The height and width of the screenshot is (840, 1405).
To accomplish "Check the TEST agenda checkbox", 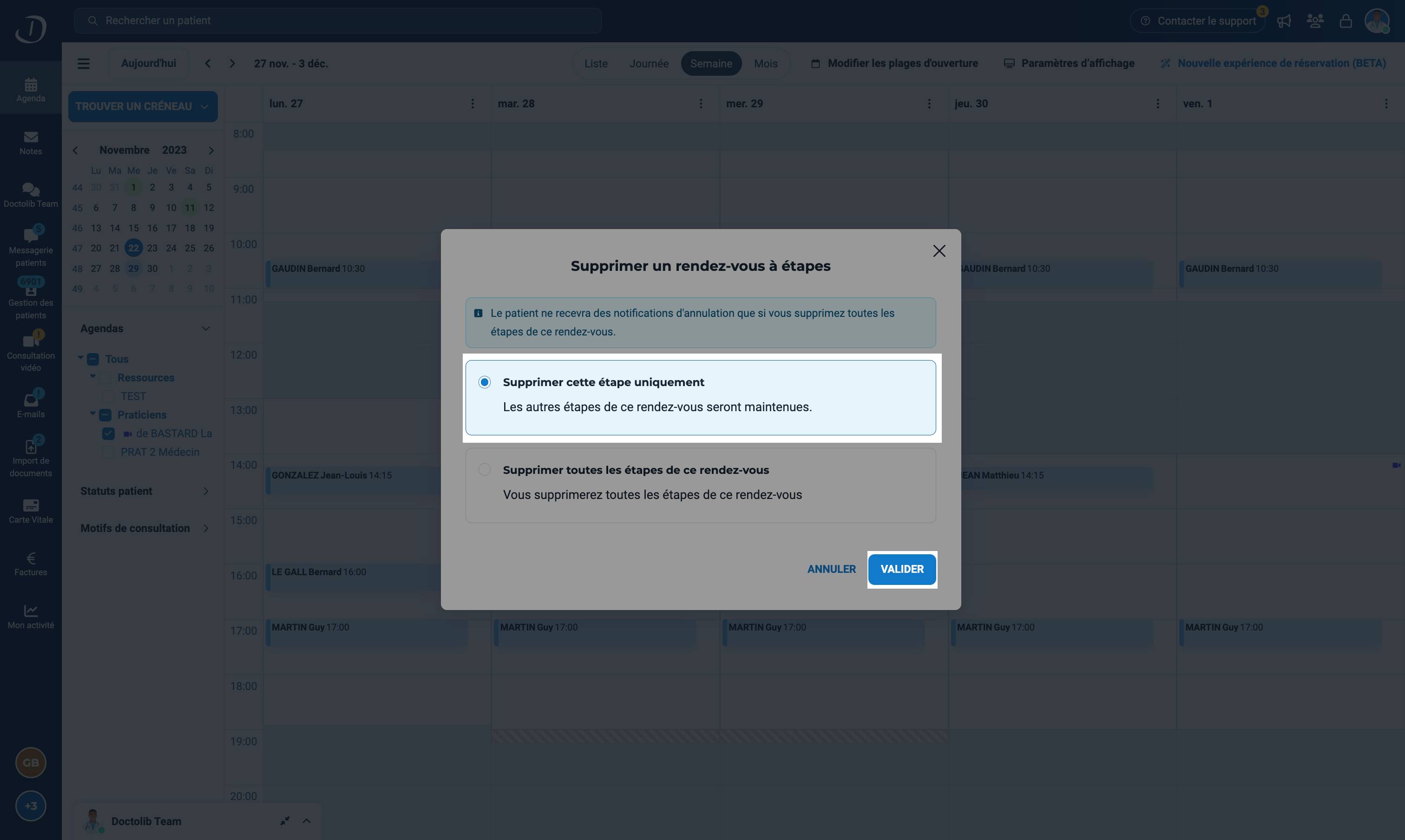I will point(108,396).
